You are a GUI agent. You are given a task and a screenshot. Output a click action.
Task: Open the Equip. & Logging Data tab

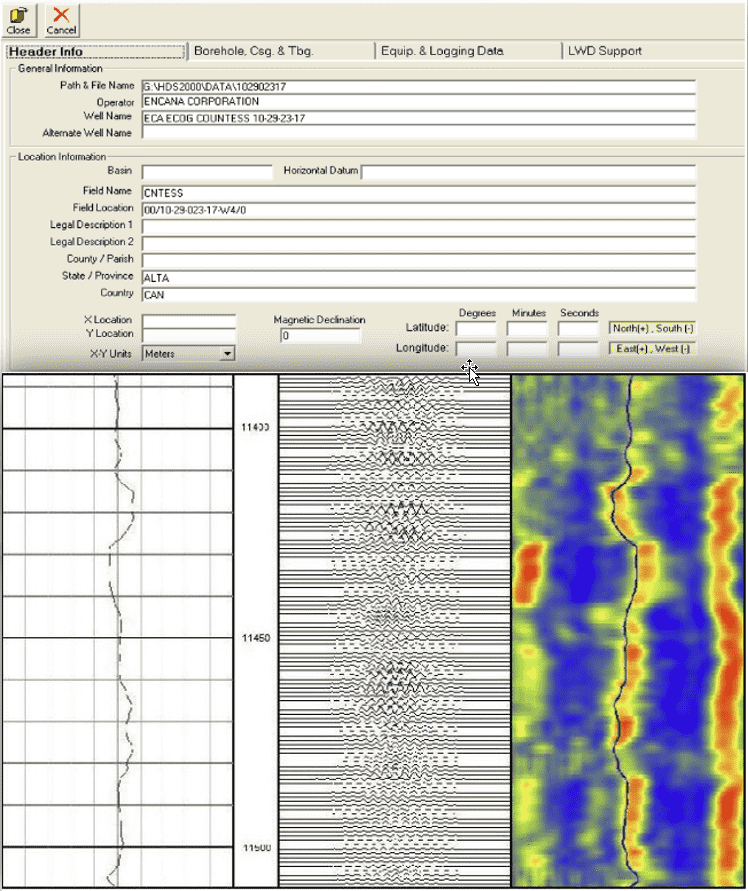(x=442, y=51)
